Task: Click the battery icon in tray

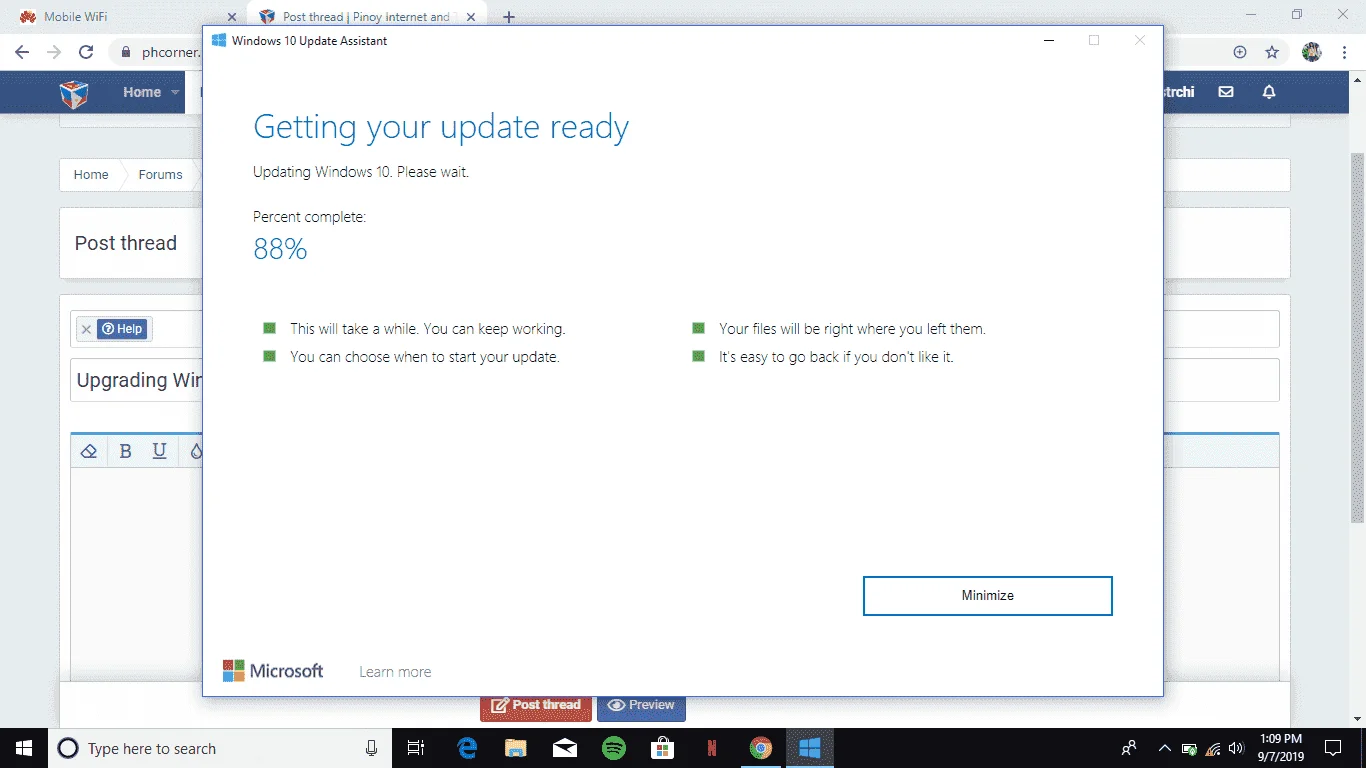Action: tap(1189, 748)
